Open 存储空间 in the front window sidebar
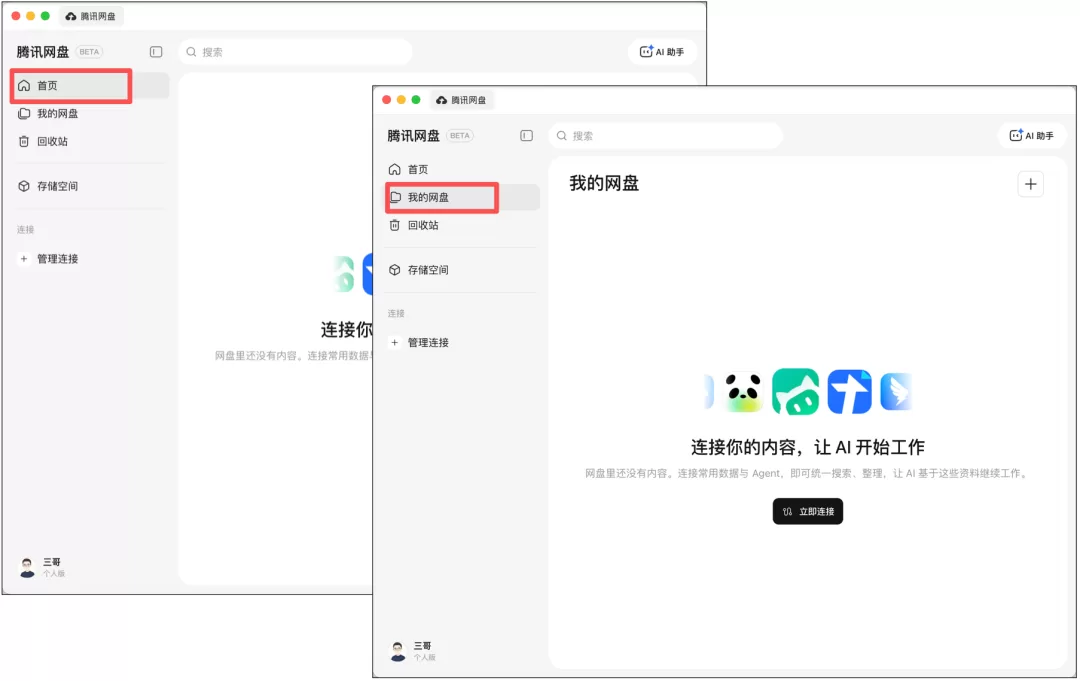Viewport: 1080px width, 681px height. [461, 270]
